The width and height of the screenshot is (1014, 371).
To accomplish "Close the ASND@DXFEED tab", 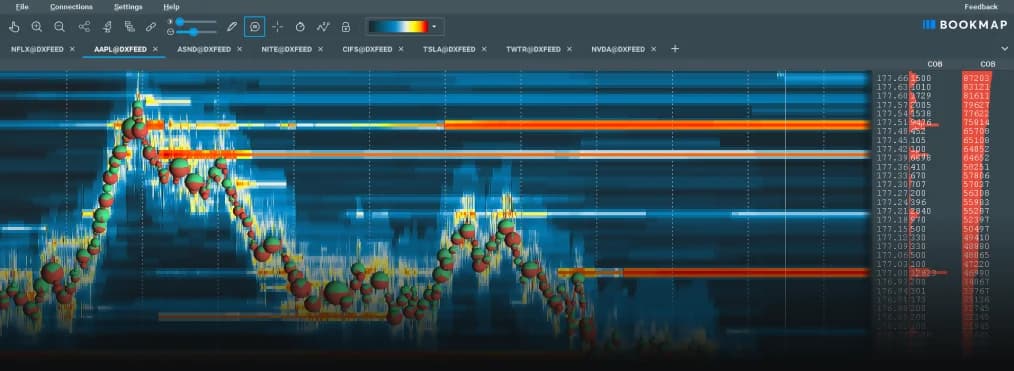I will coord(239,49).
